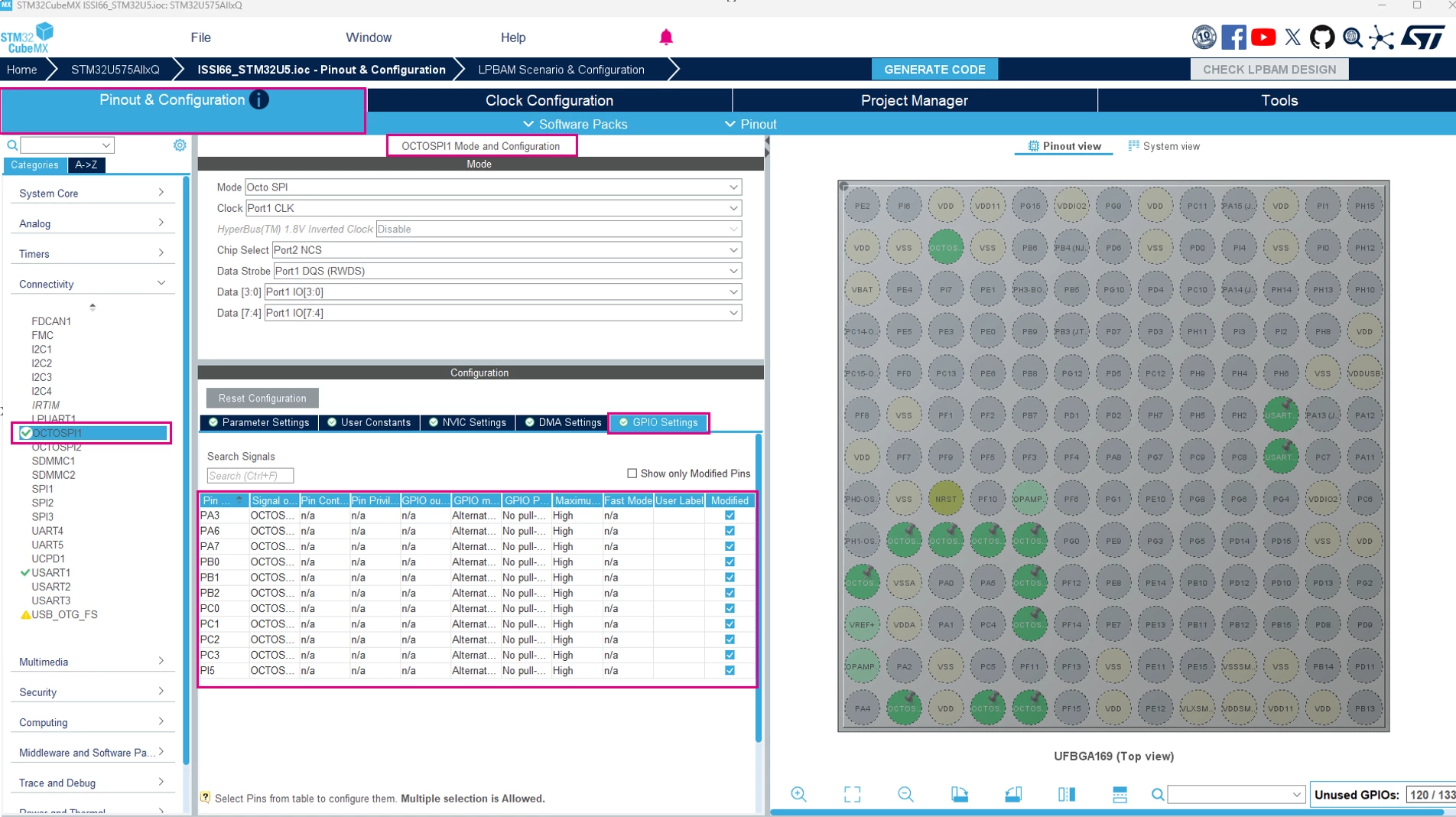
Task: Click the GPIO configuration panel vertical scrollbar
Action: coord(759,588)
